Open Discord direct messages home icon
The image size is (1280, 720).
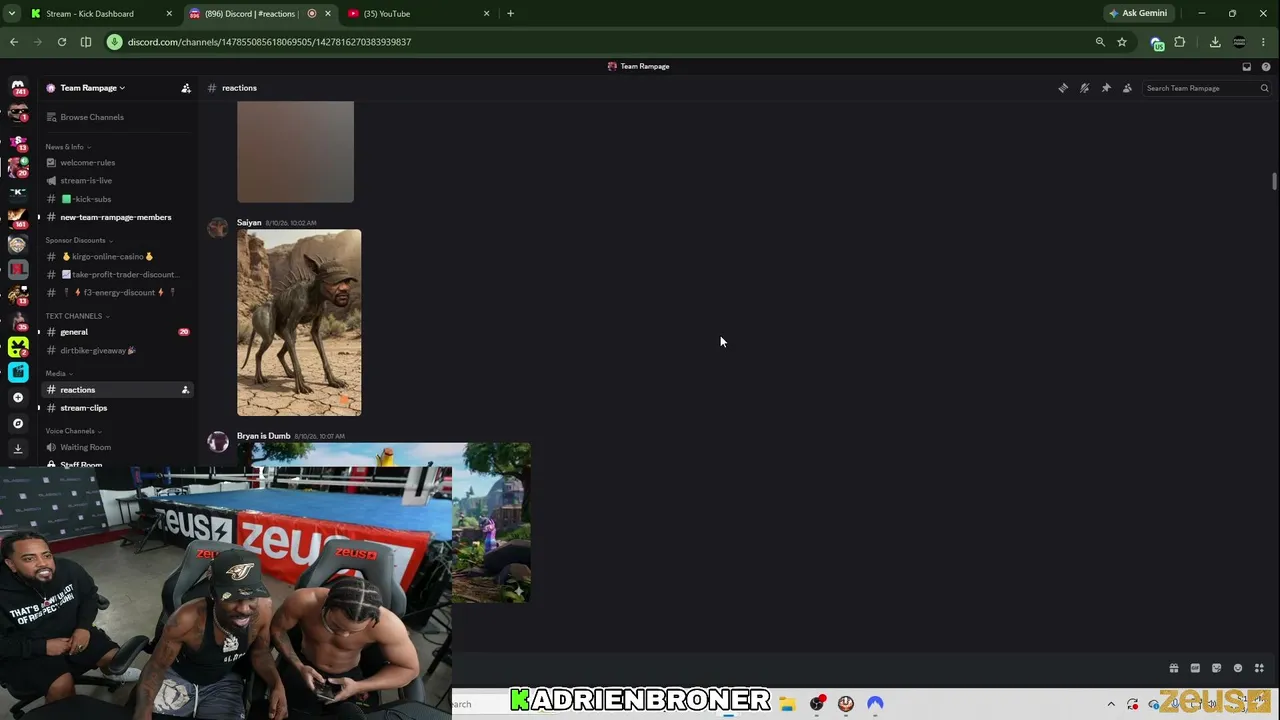coord(18,87)
